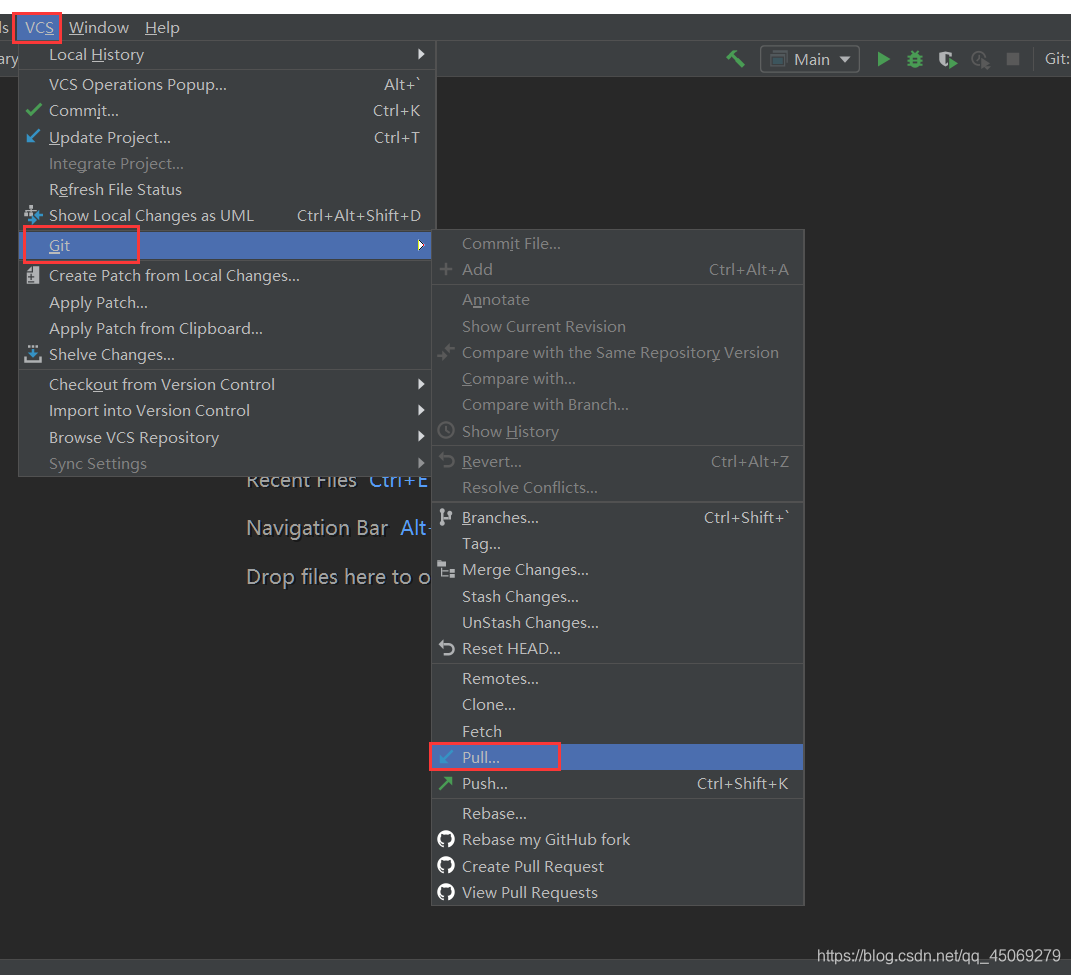The height and width of the screenshot is (975, 1071).
Task: Choose Commit... with the green checkmark
Action: pos(227,111)
